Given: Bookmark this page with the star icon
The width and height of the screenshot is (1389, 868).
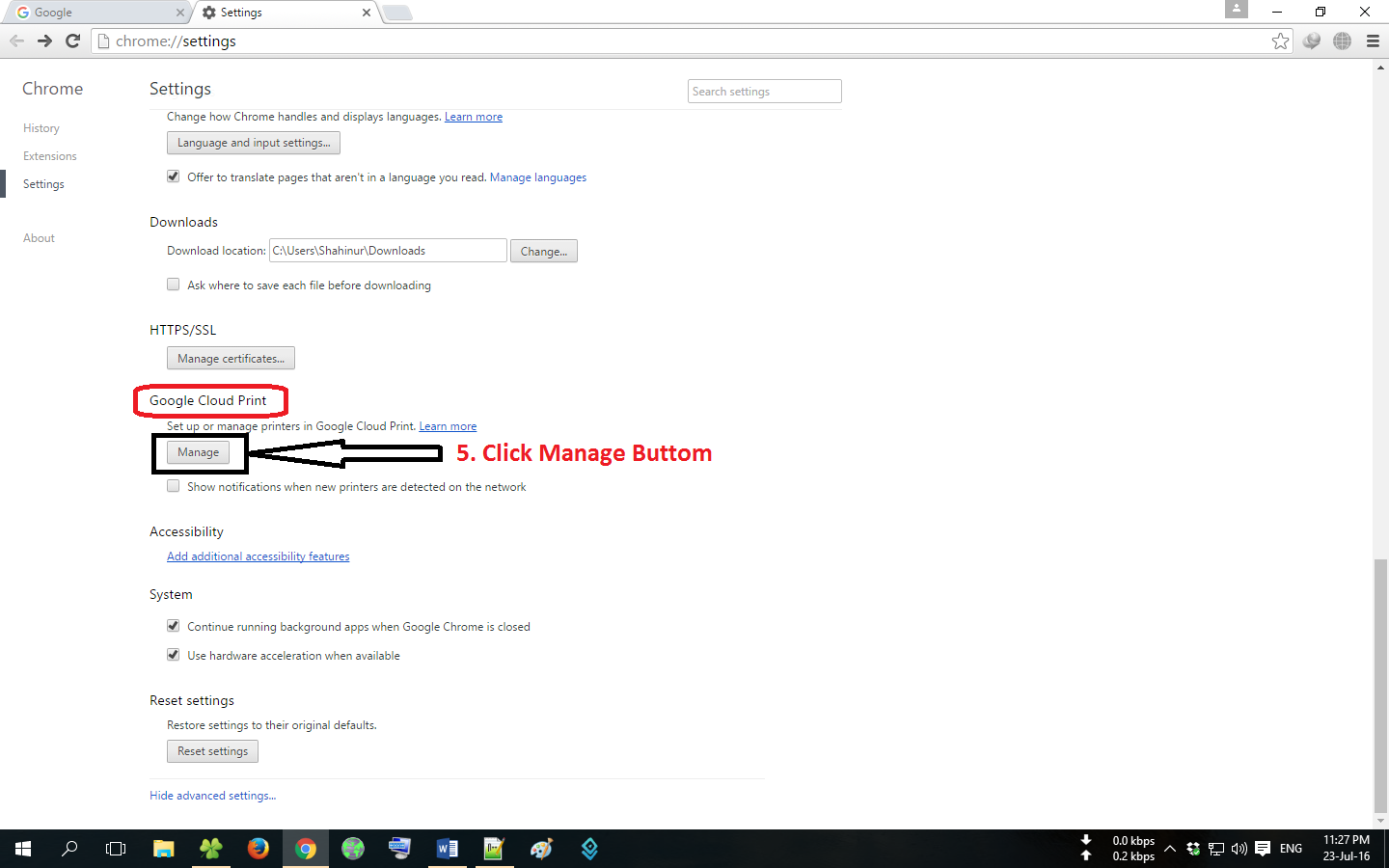Looking at the screenshot, I should pyautogui.click(x=1280, y=41).
